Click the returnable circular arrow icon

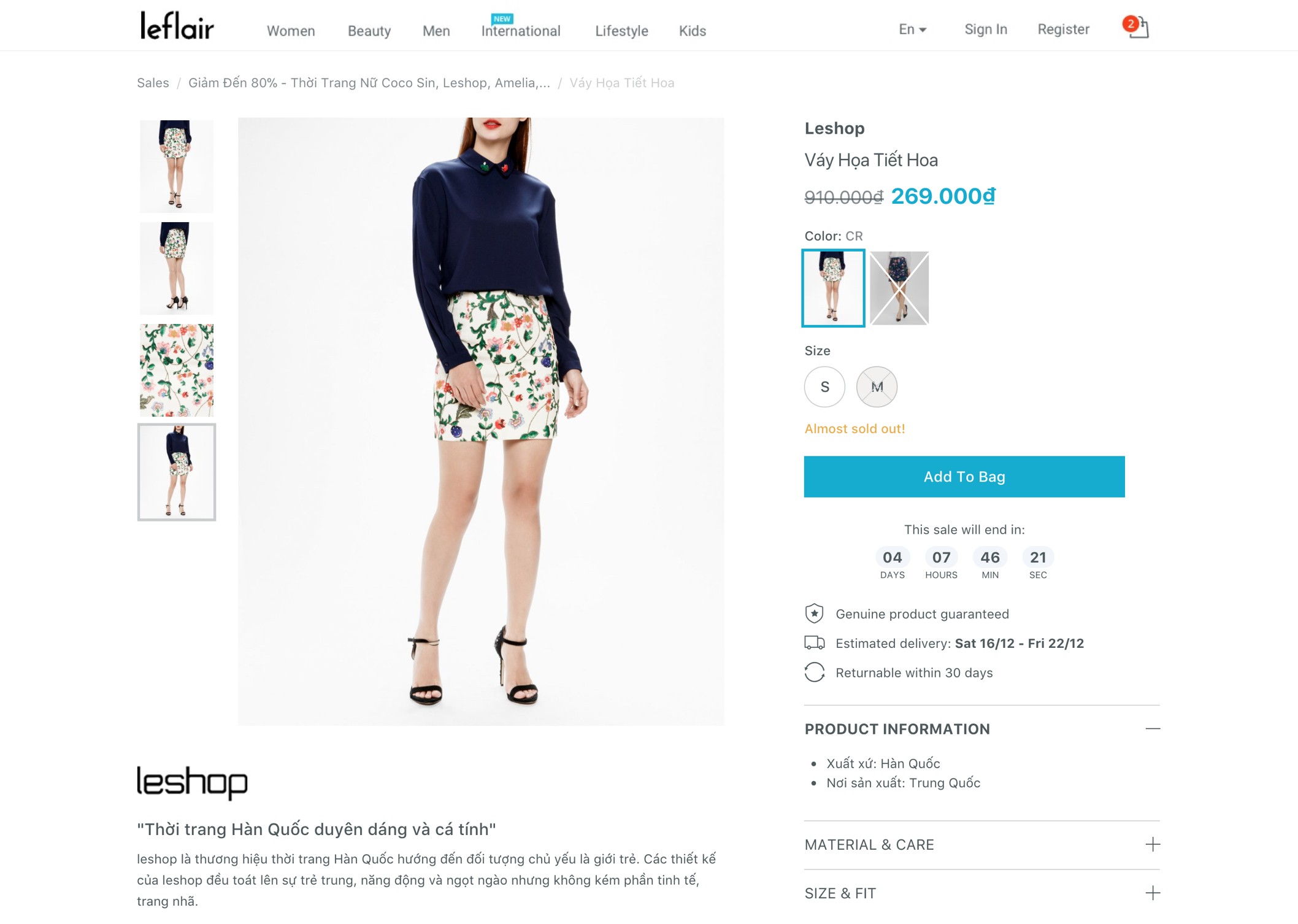click(x=814, y=672)
